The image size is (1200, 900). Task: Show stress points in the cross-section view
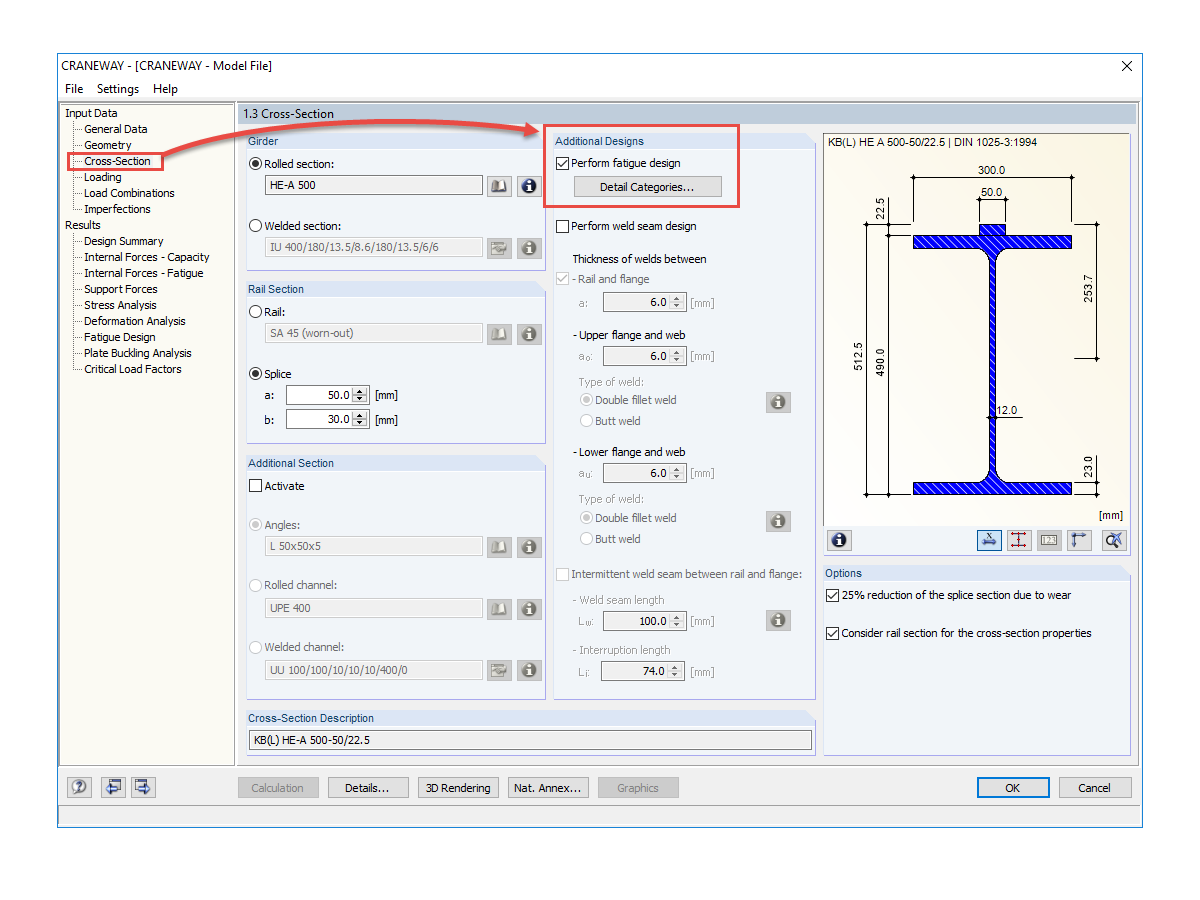click(x=1018, y=540)
